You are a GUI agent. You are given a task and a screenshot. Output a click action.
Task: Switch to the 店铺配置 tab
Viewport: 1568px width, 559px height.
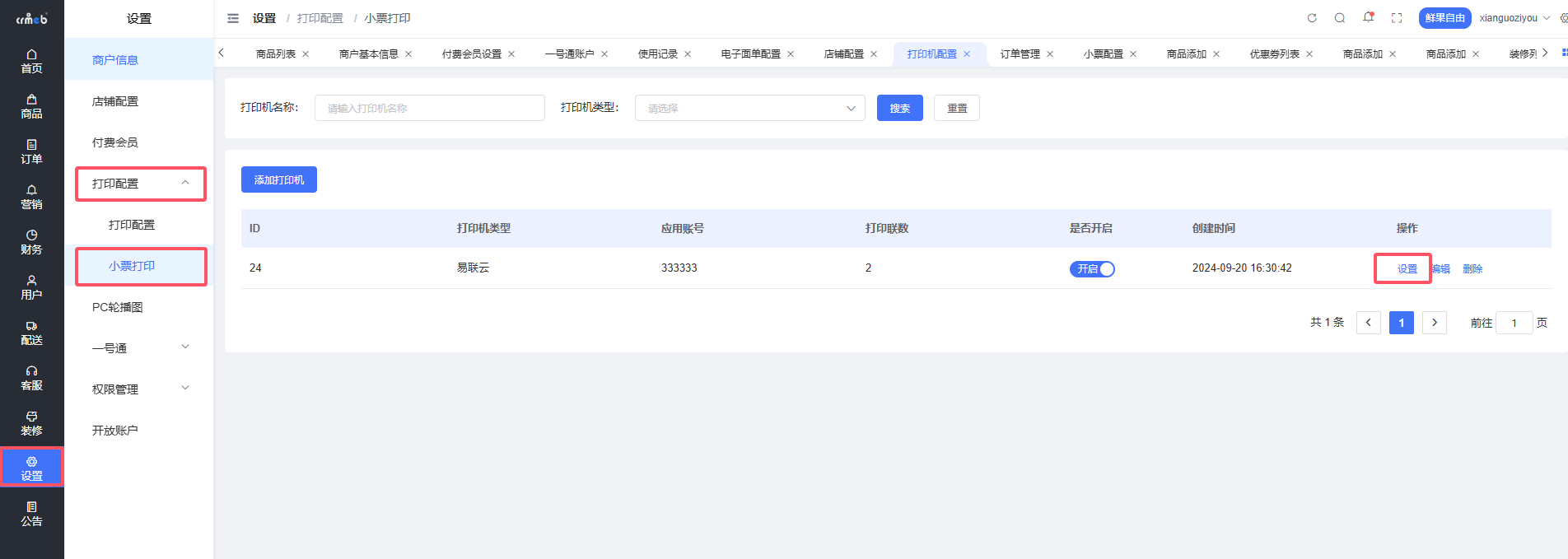tap(843, 54)
